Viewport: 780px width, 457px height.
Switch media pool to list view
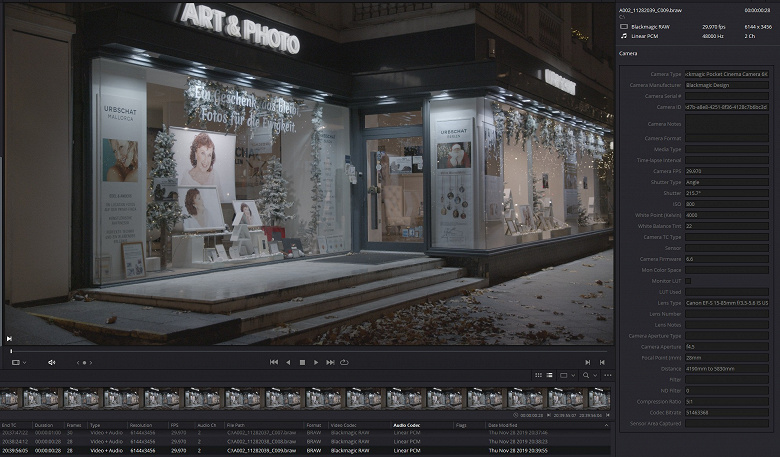549,375
